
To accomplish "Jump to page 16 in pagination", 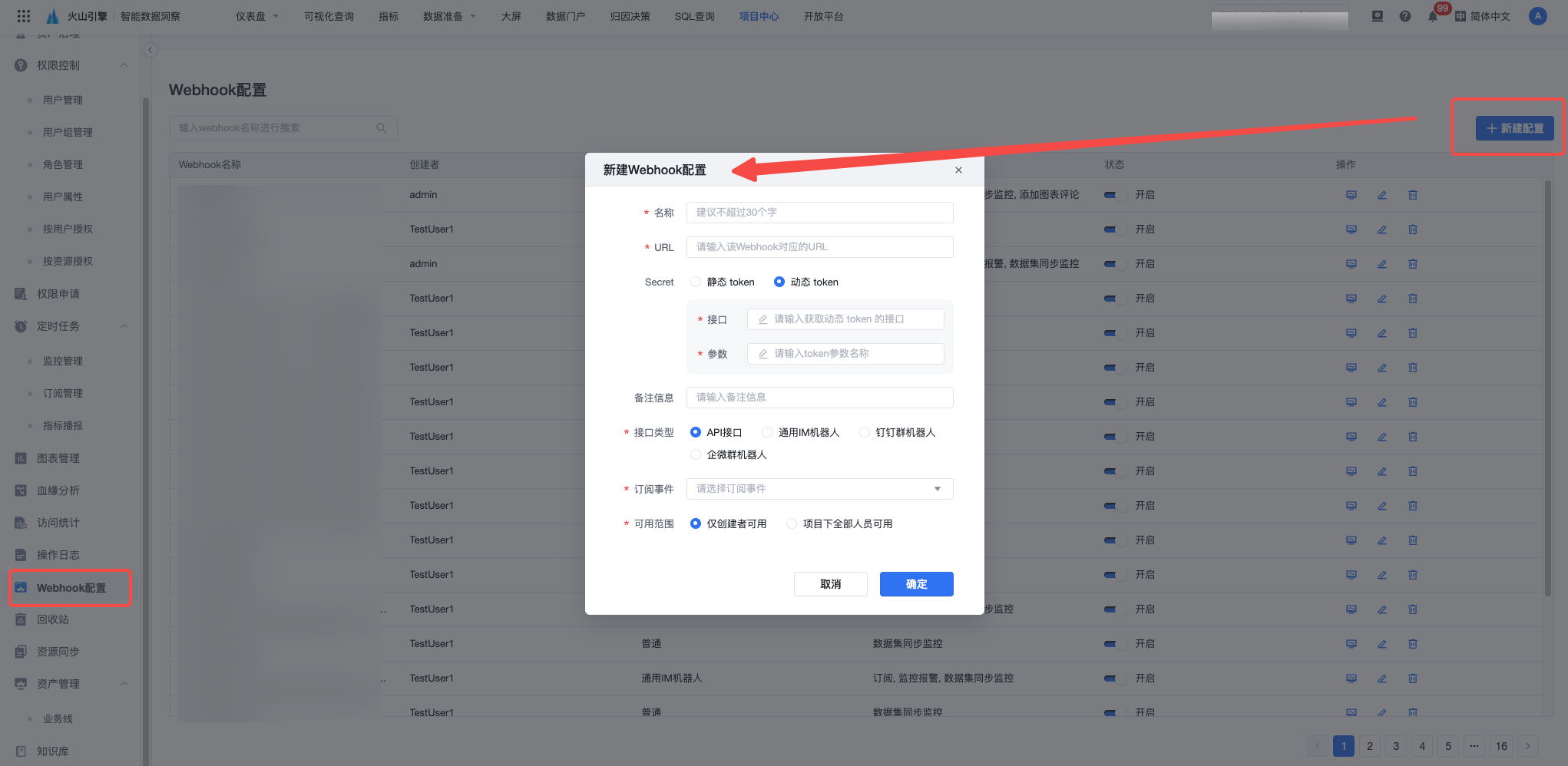I will (1502, 746).
